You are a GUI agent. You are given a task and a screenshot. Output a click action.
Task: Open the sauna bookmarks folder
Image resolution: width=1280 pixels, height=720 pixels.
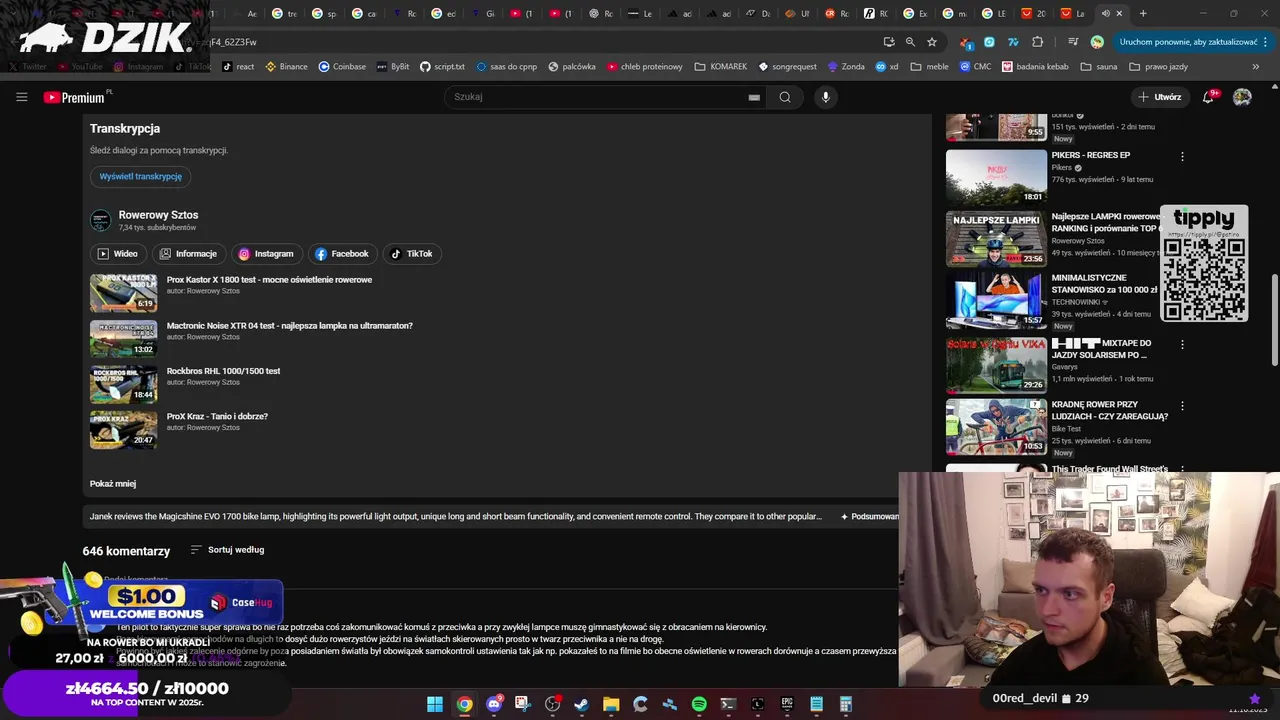pyautogui.click(x=1097, y=67)
